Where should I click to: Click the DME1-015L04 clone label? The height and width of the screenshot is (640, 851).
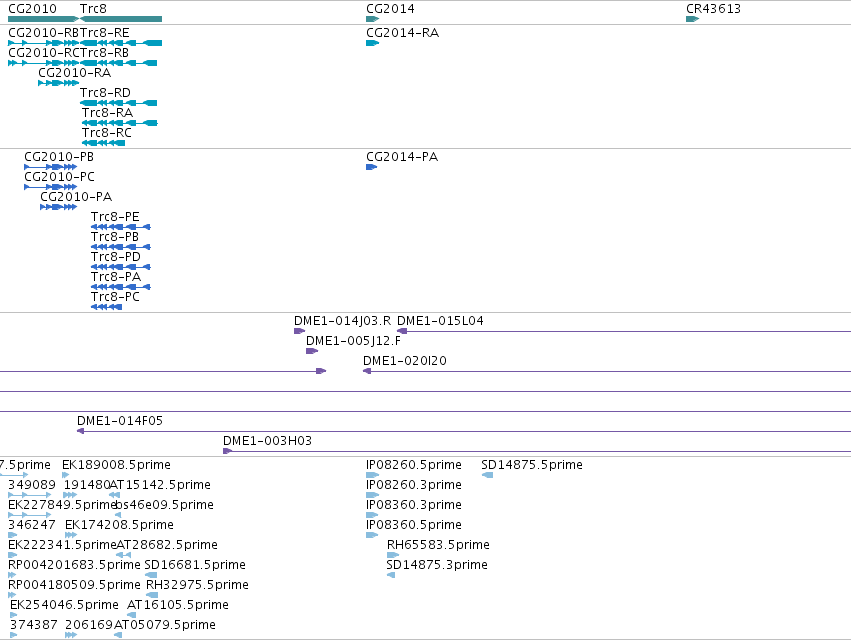(440, 321)
